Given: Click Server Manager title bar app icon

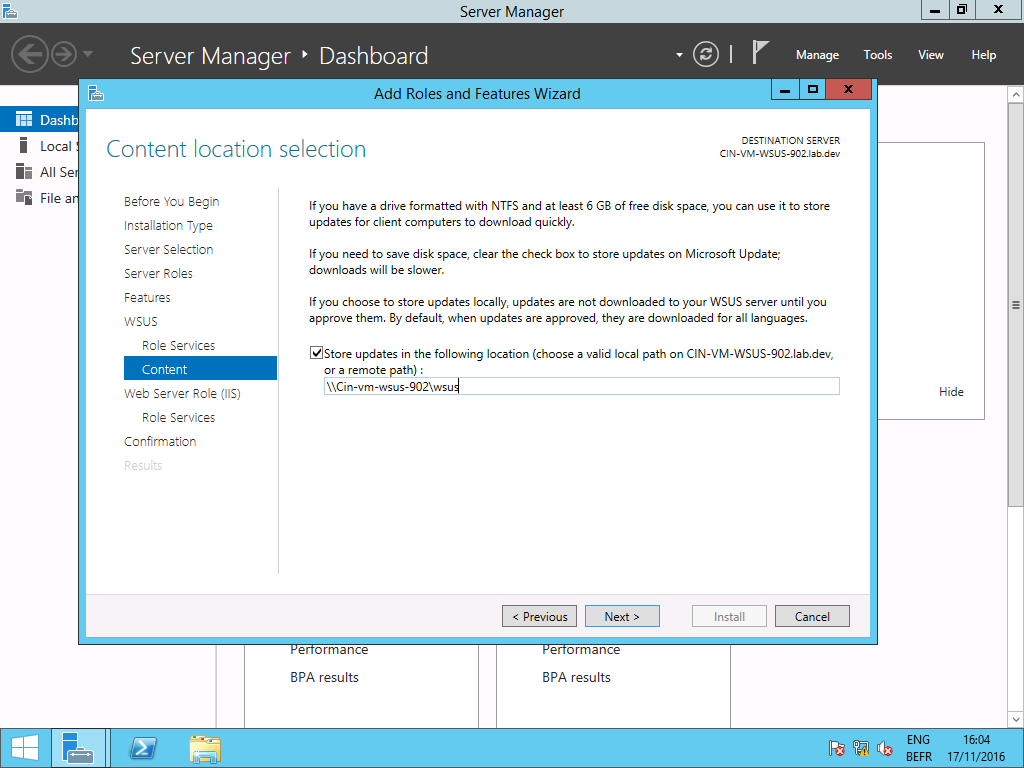Looking at the screenshot, I should [x=9, y=10].
